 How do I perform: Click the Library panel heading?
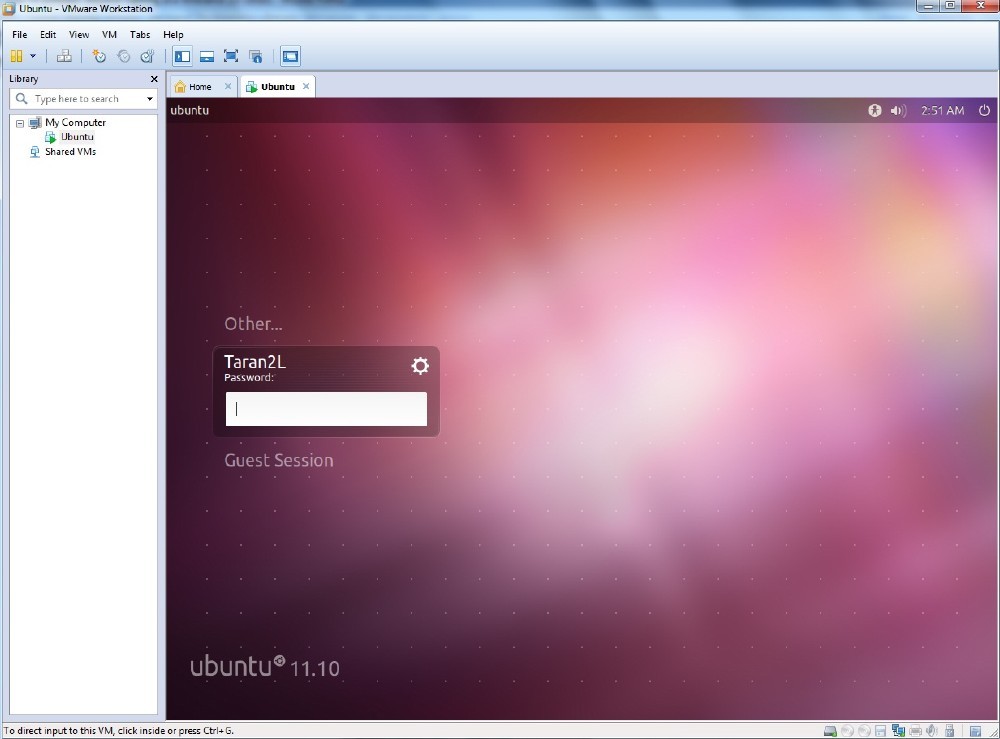click(24, 78)
